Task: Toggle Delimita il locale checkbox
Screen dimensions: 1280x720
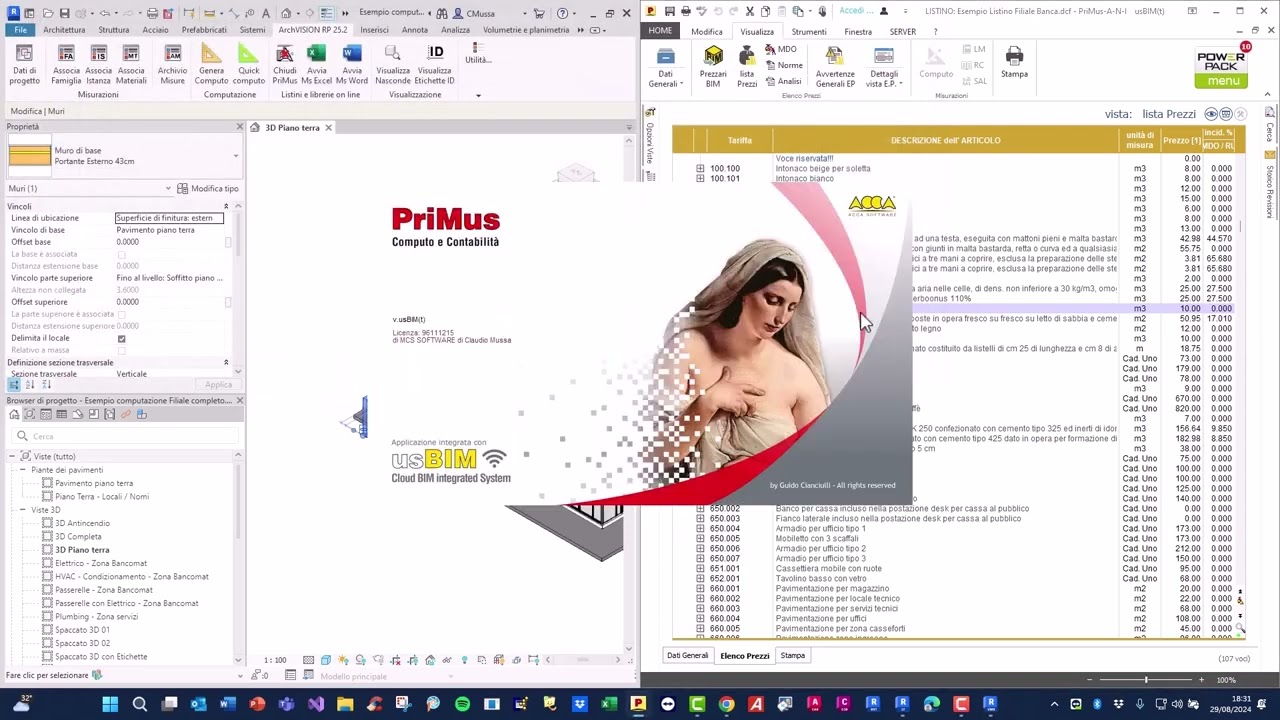Action: (x=122, y=338)
